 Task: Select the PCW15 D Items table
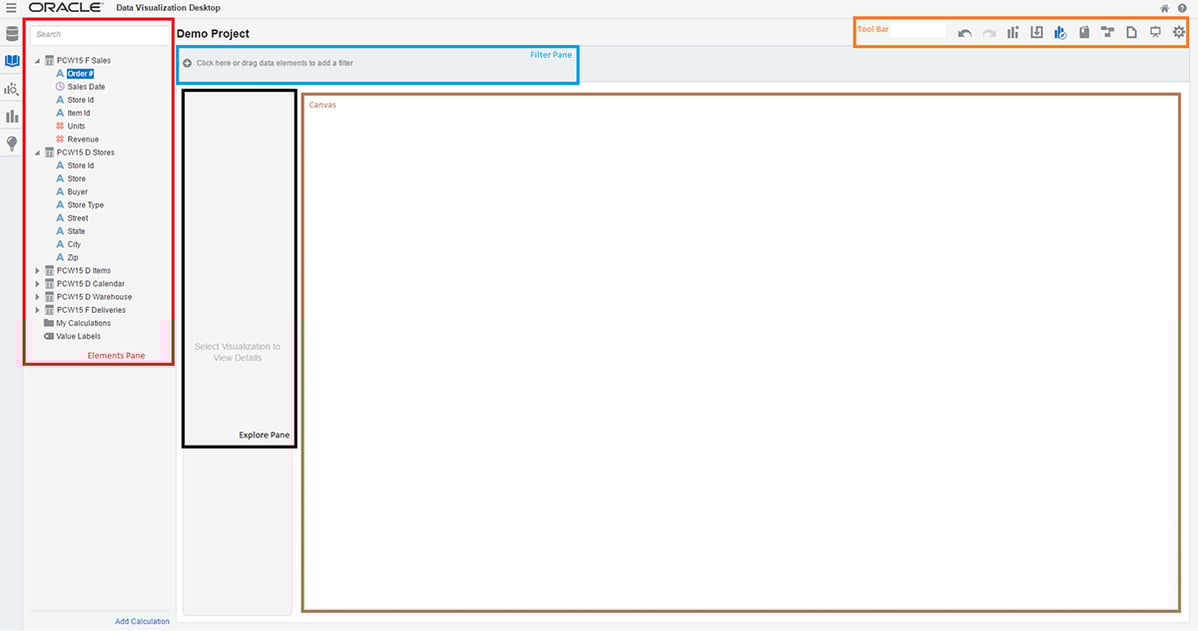pos(83,270)
